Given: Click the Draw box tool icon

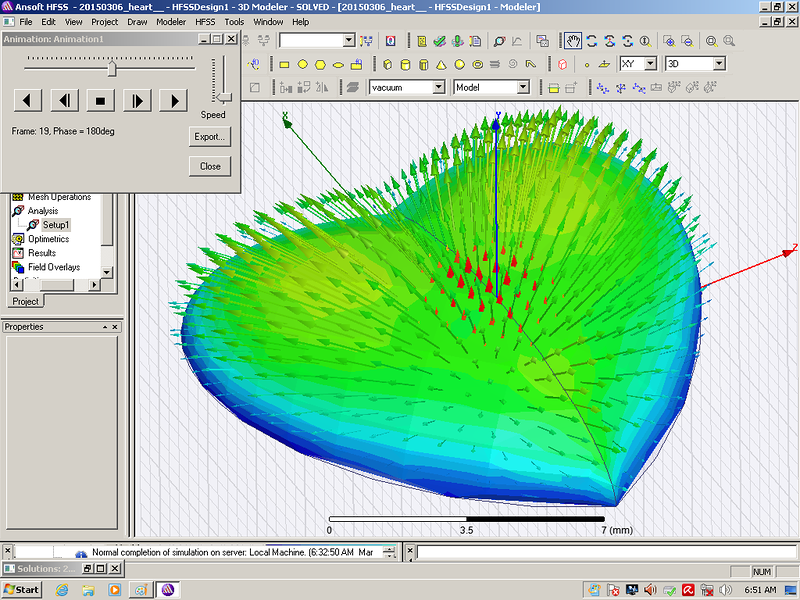Looking at the screenshot, I should click(387, 64).
